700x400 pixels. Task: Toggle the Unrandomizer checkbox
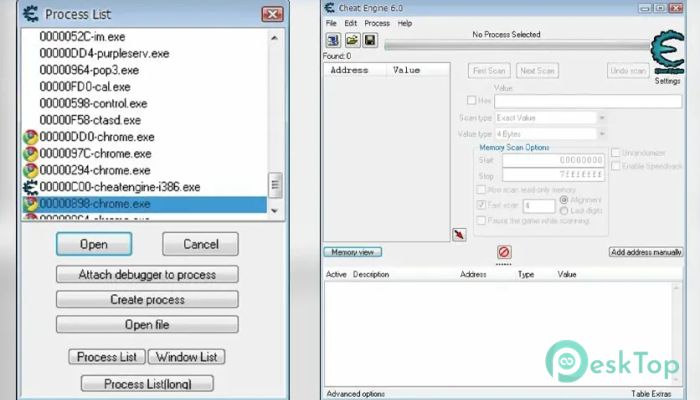[615, 153]
